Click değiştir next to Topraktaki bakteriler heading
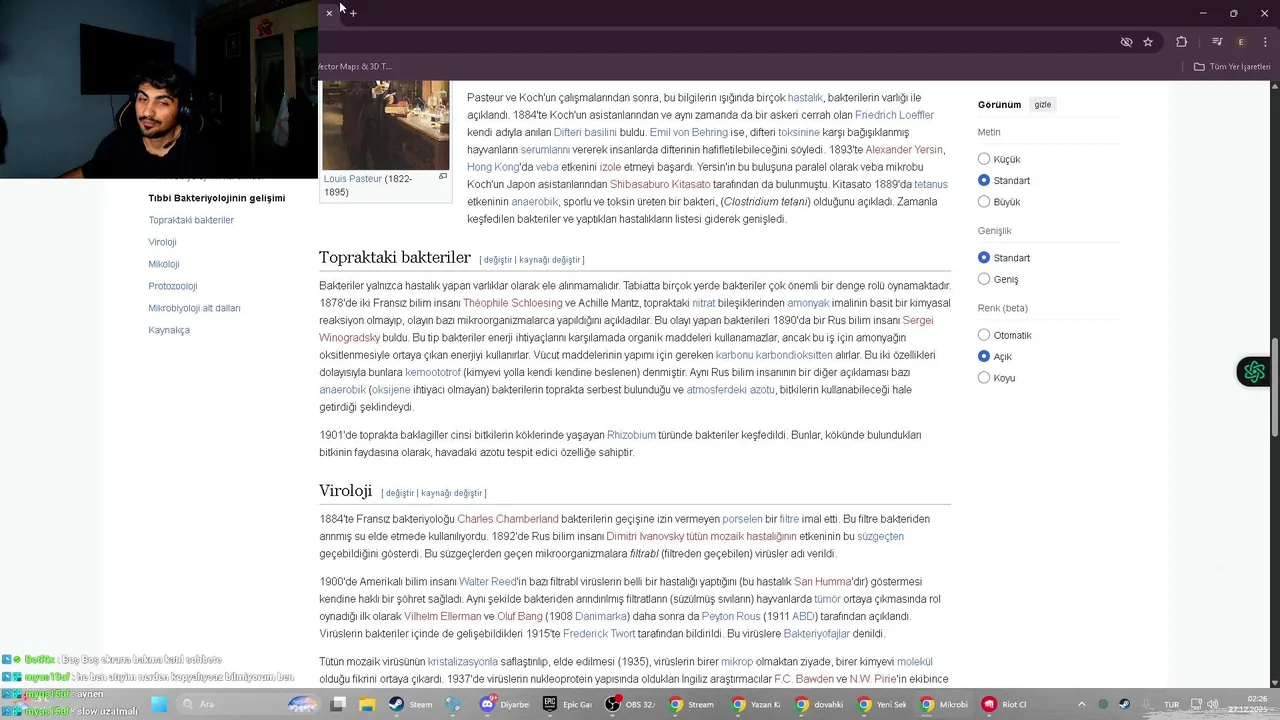 [x=497, y=260]
